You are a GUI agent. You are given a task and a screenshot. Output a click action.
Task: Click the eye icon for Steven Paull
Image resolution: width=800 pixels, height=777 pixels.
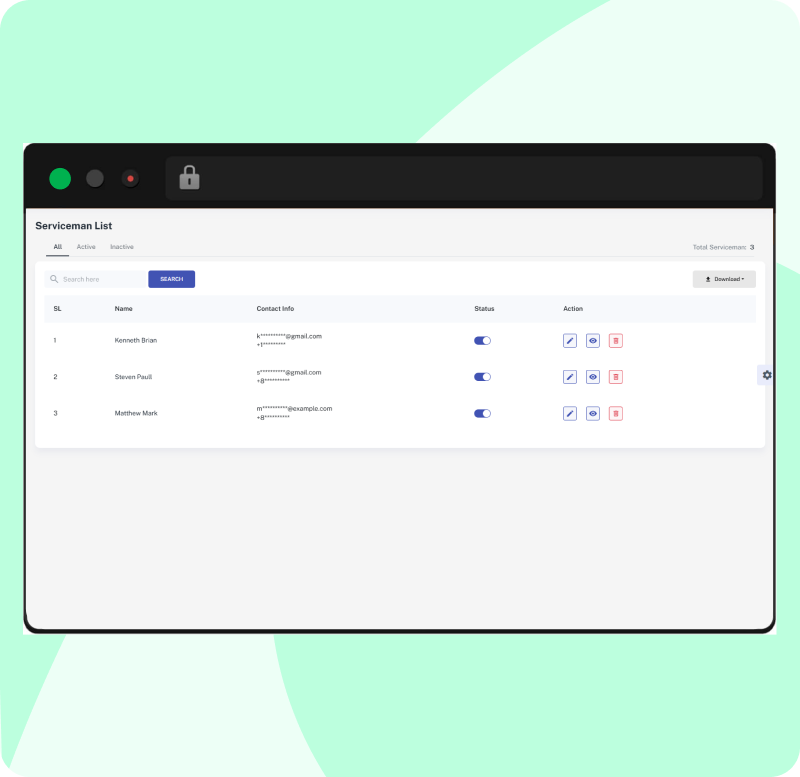(593, 377)
